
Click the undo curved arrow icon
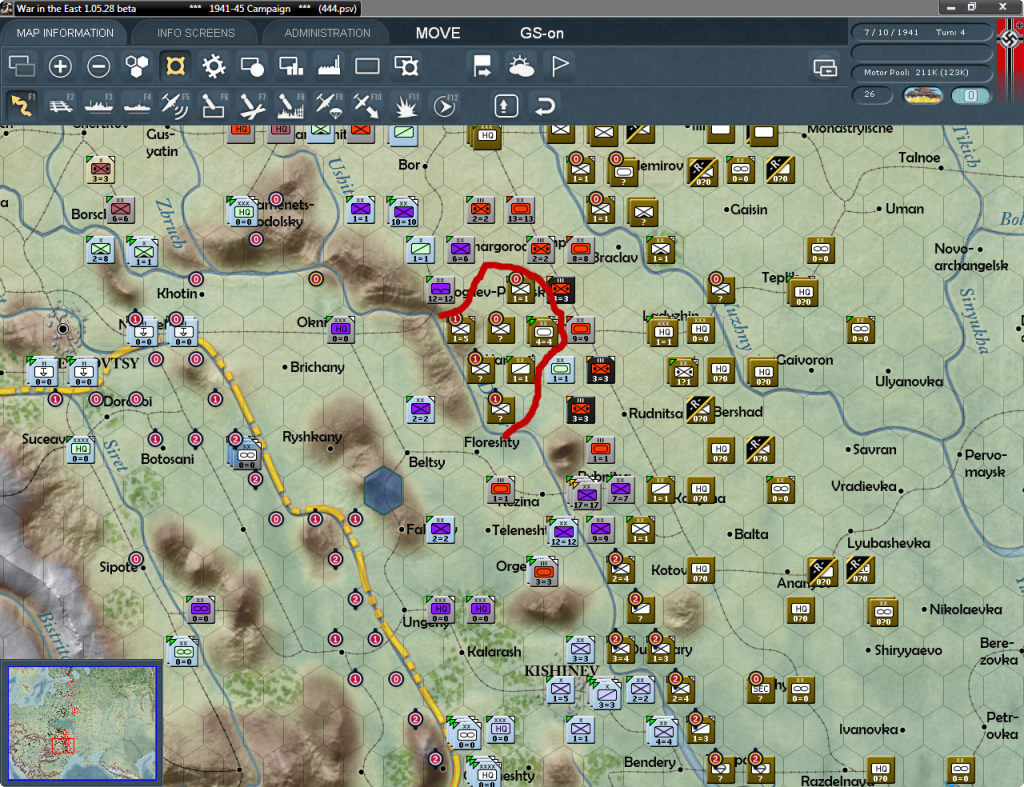(x=545, y=105)
